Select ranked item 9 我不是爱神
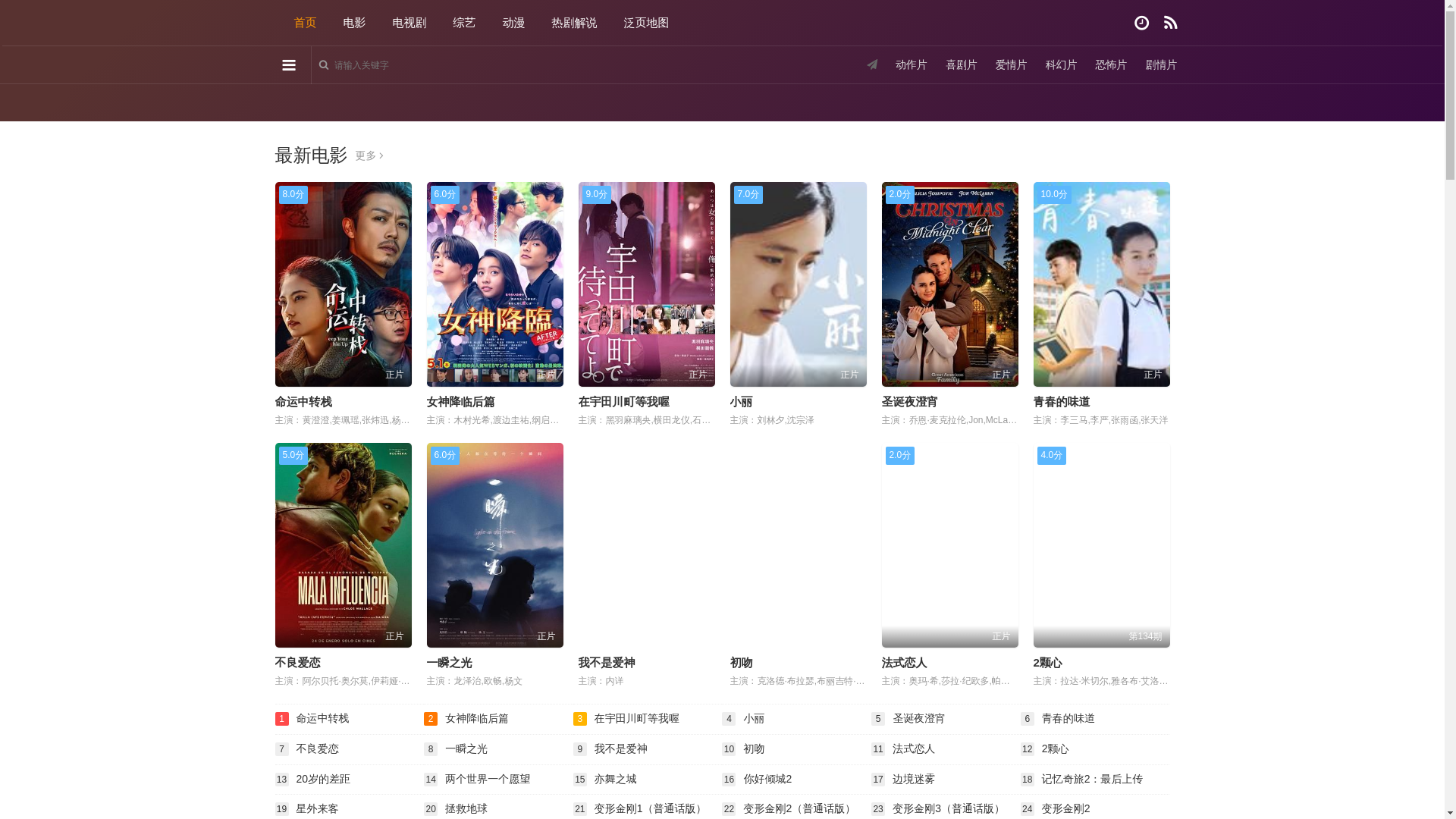 pos(620,748)
